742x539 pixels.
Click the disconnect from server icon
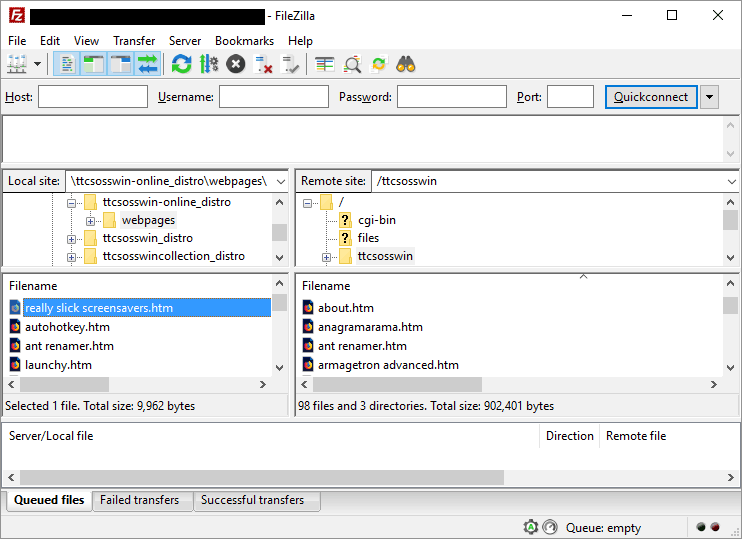click(x=264, y=65)
